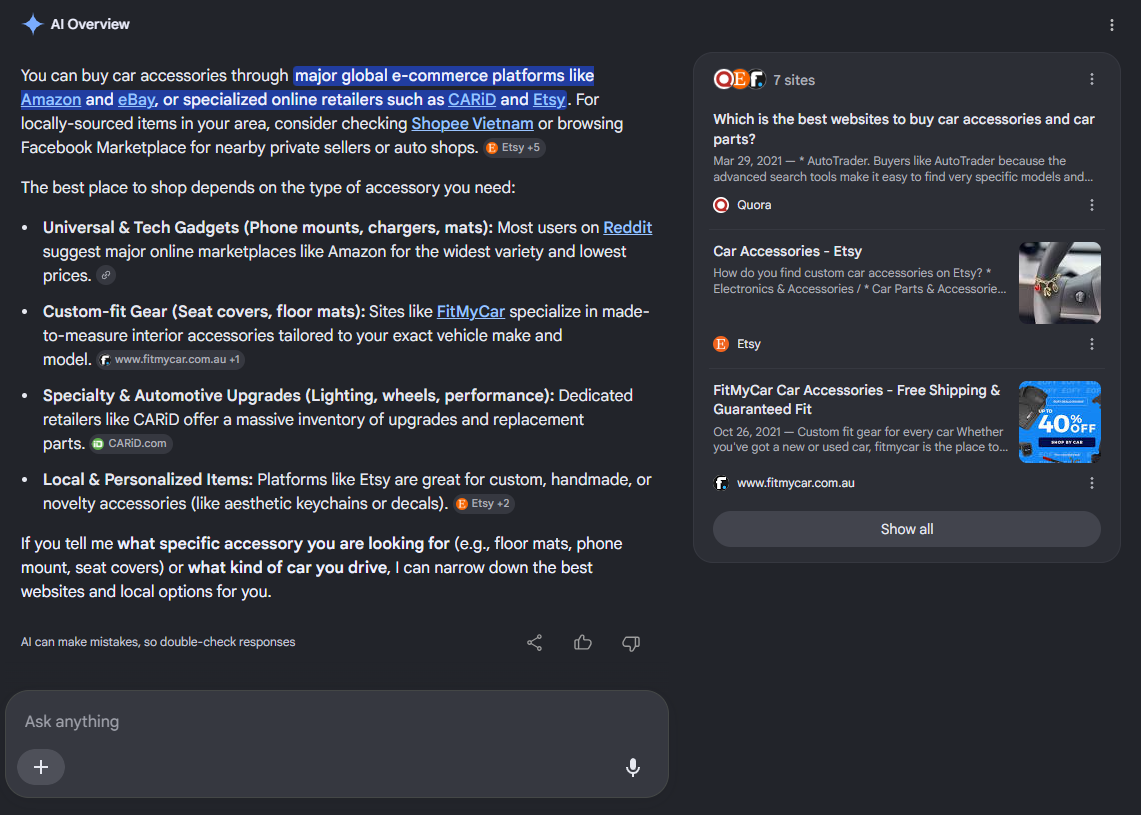Open the three-dot options for the Etsy source
This screenshot has height=815, width=1141.
point(1092,344)
